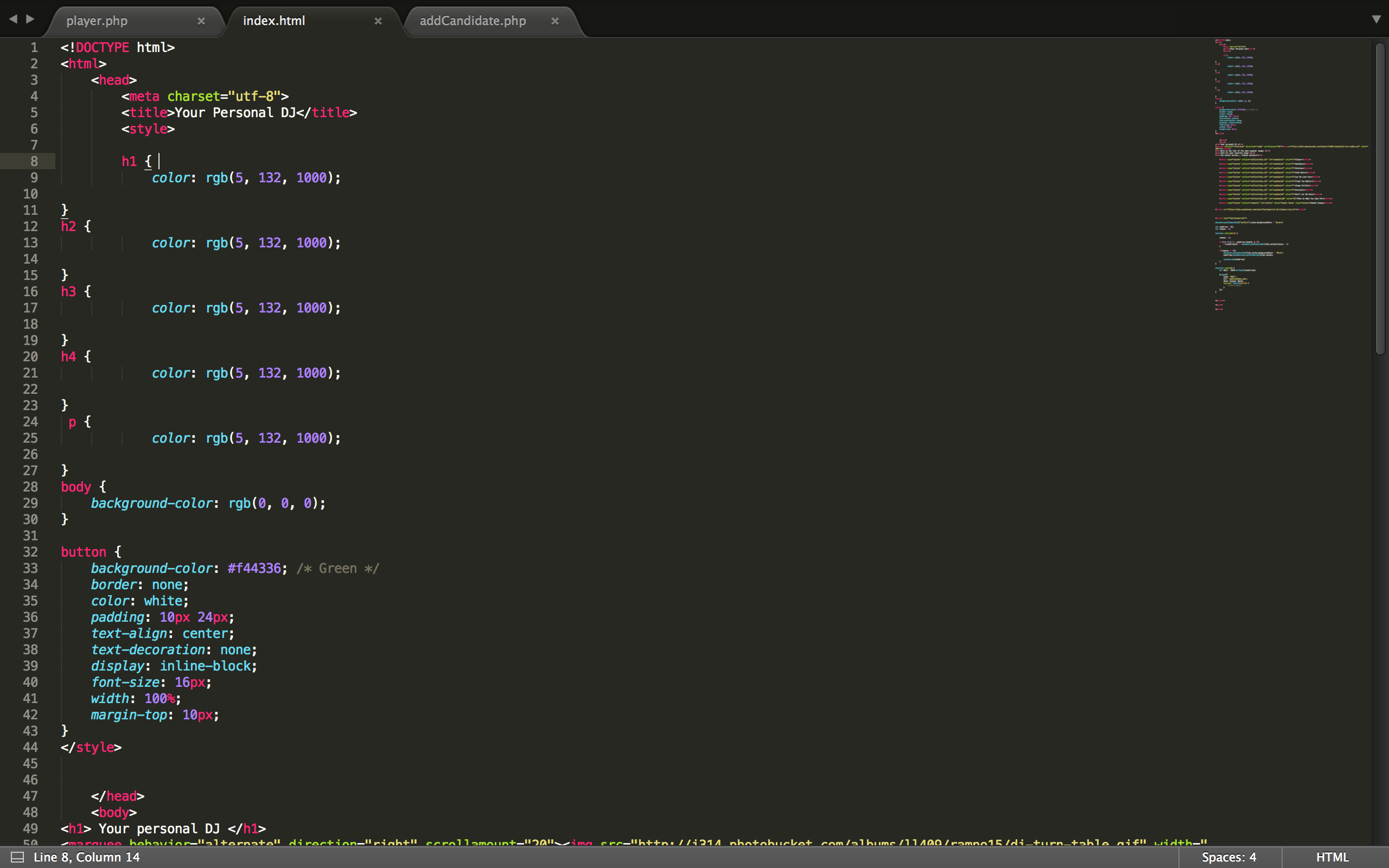Close addCandidate.php via its asterisk indicator

555,21
